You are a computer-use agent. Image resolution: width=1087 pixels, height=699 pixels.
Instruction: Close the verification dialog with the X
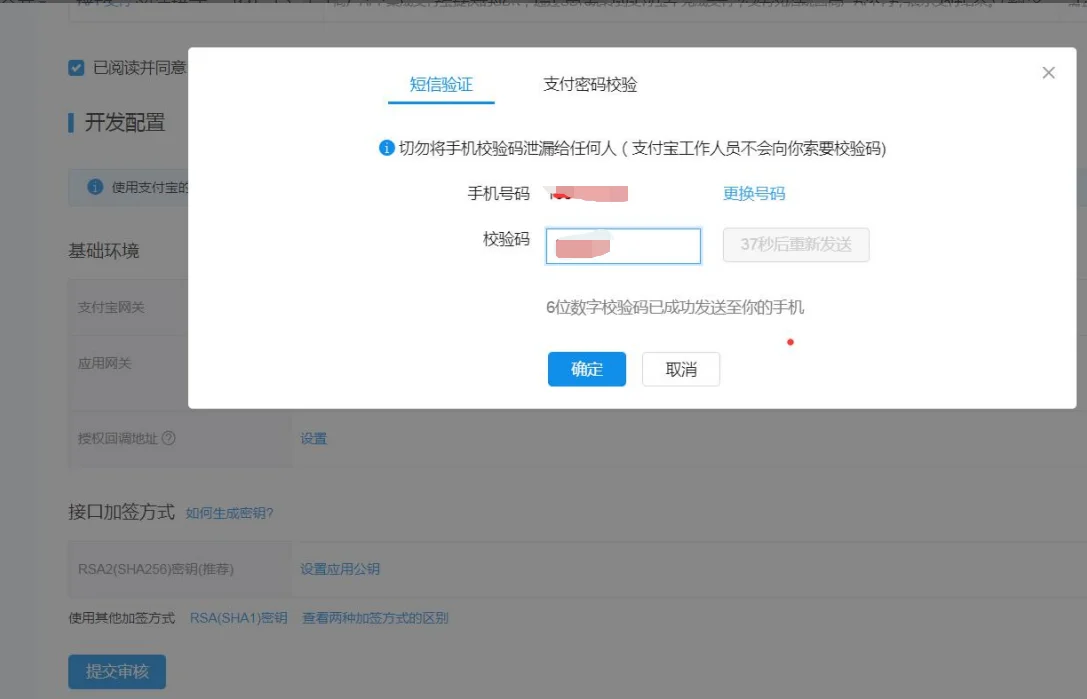tap(1048, 73)
